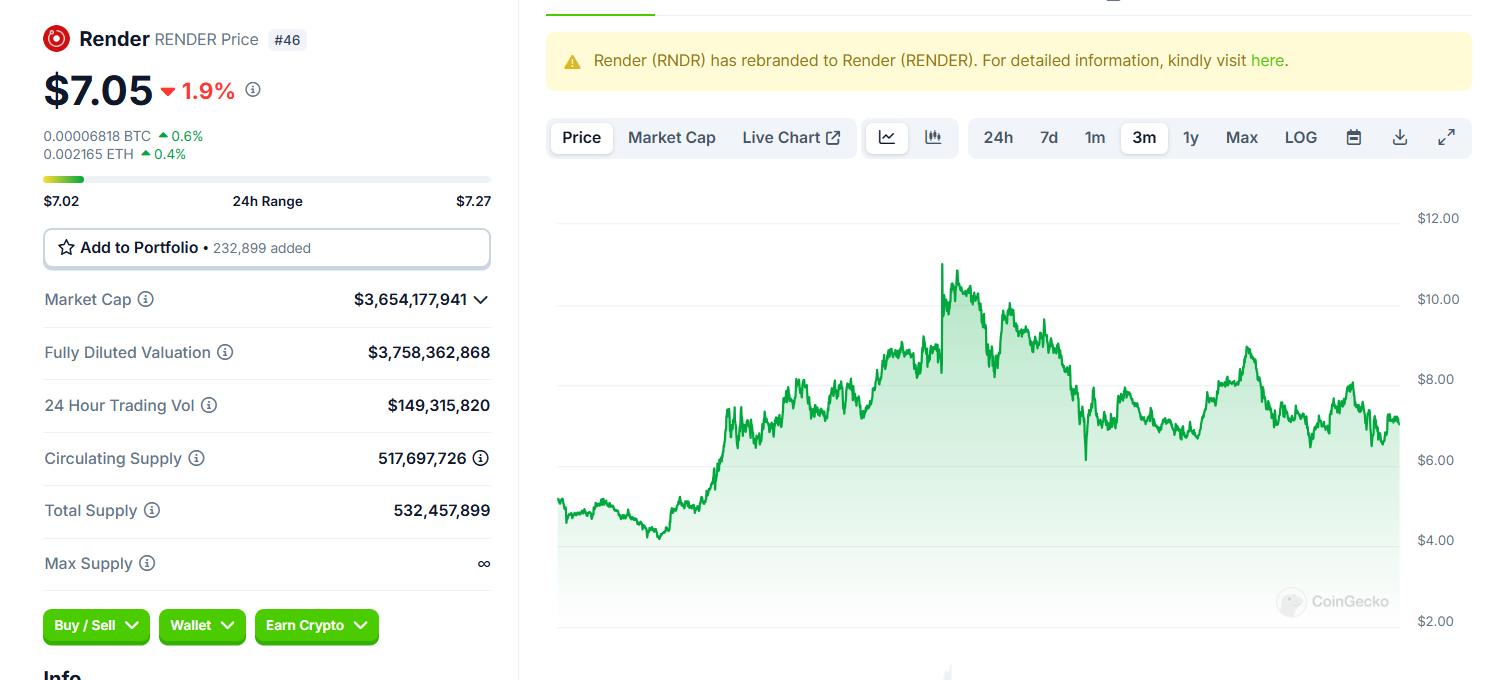Open the calendar date range picker
The image size is (1492, 680).
point(1354,138)
